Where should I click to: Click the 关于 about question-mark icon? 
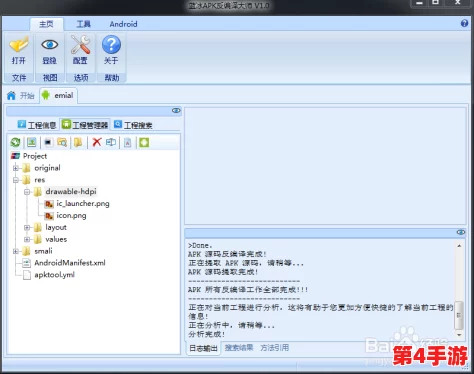[x=111, y=45]
